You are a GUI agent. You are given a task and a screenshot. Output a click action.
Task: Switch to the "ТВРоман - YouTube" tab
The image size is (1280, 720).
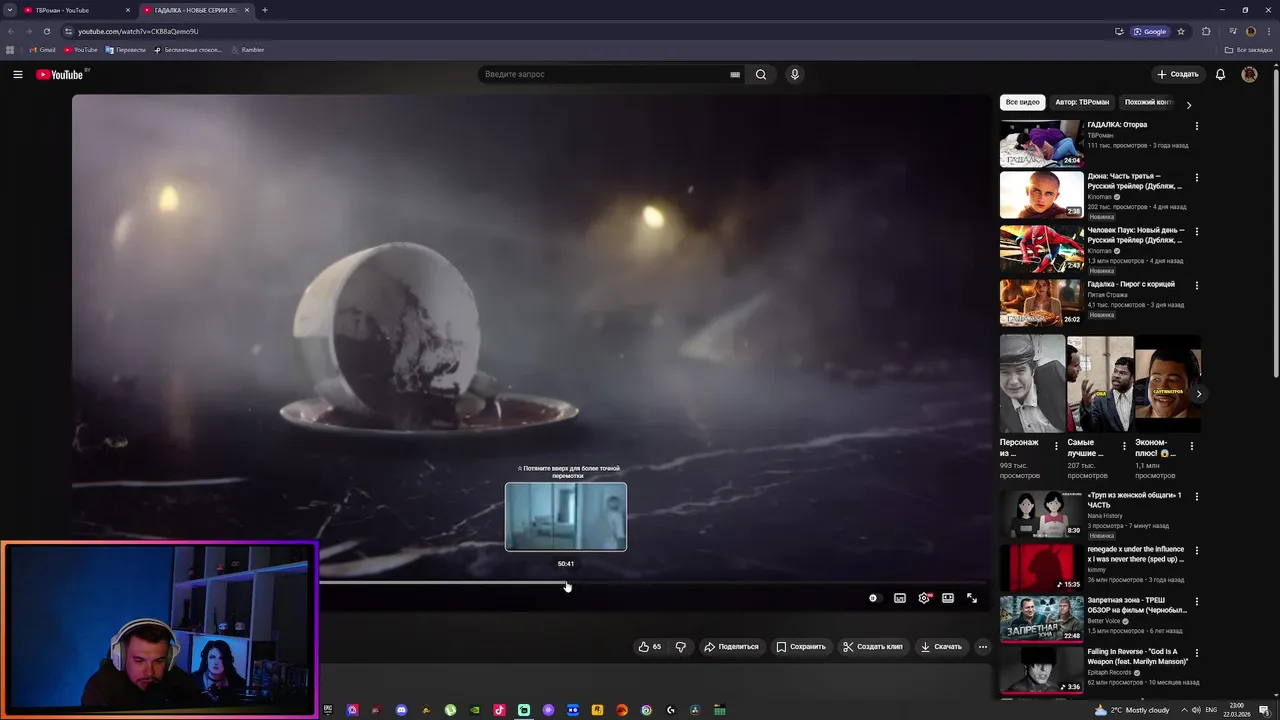pos(78,10)
